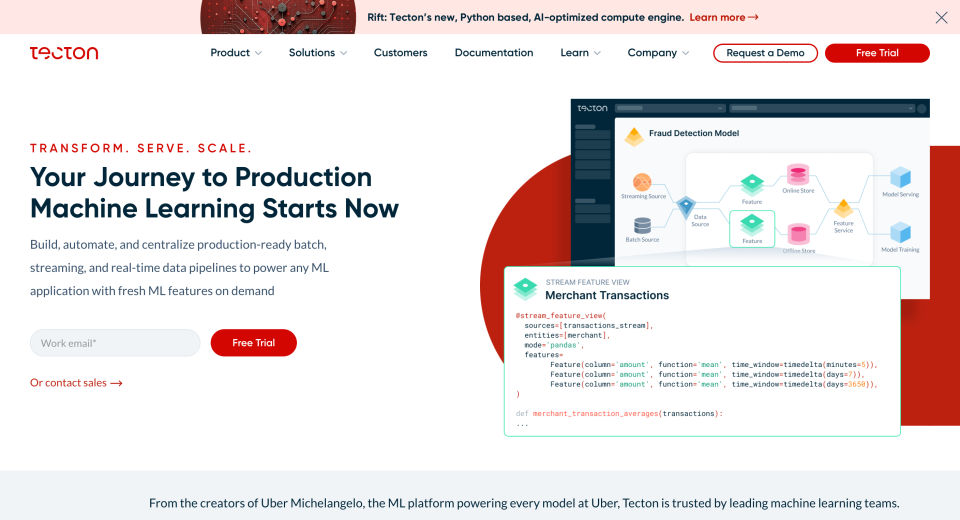Go to the Customers page
Screen dimensions: 960x520
click(400, 53)
